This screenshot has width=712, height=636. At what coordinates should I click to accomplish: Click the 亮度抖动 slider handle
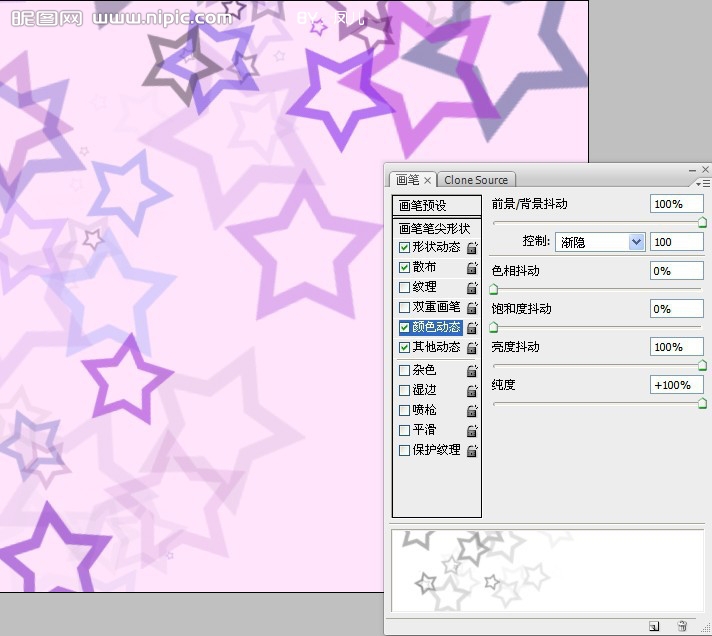(702, 365)
